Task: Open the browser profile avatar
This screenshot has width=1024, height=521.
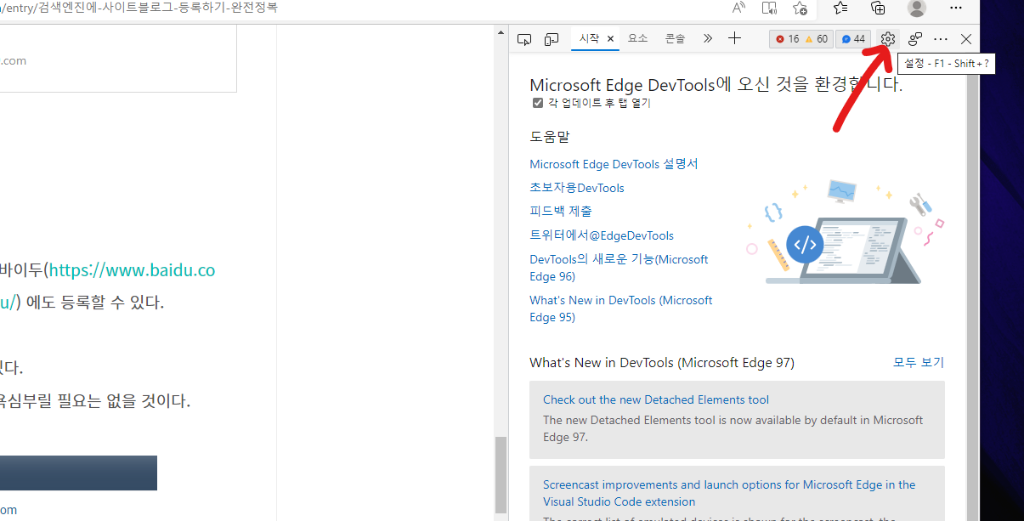Action: pos(917,8)
